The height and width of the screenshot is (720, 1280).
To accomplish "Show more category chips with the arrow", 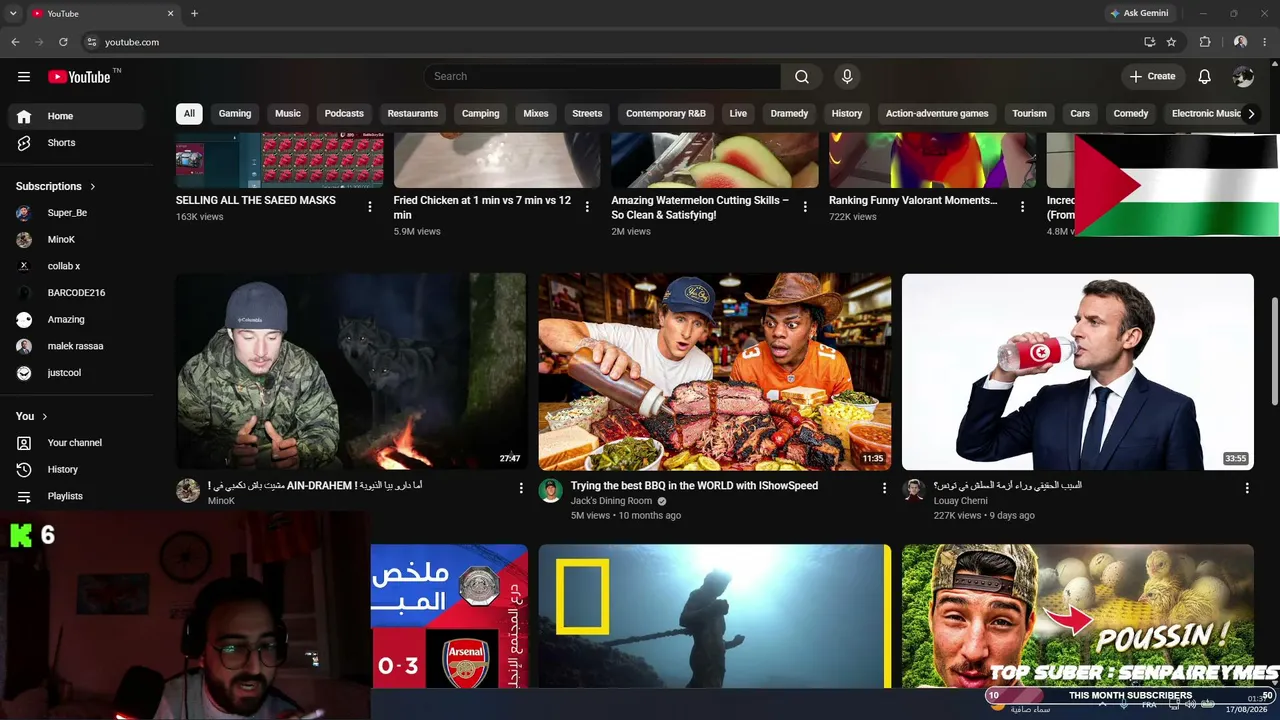I will click(1251, 114).
